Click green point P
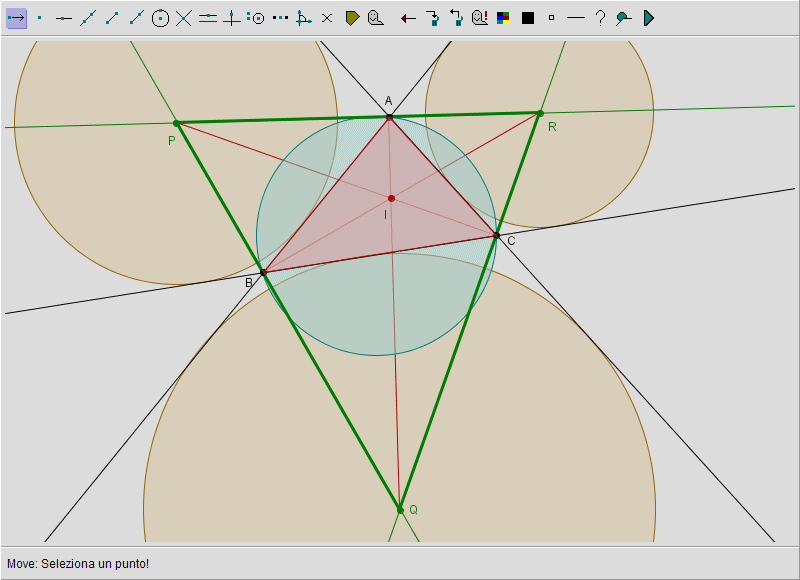Screen dimensions: 800x580 (x=177, y=123)
